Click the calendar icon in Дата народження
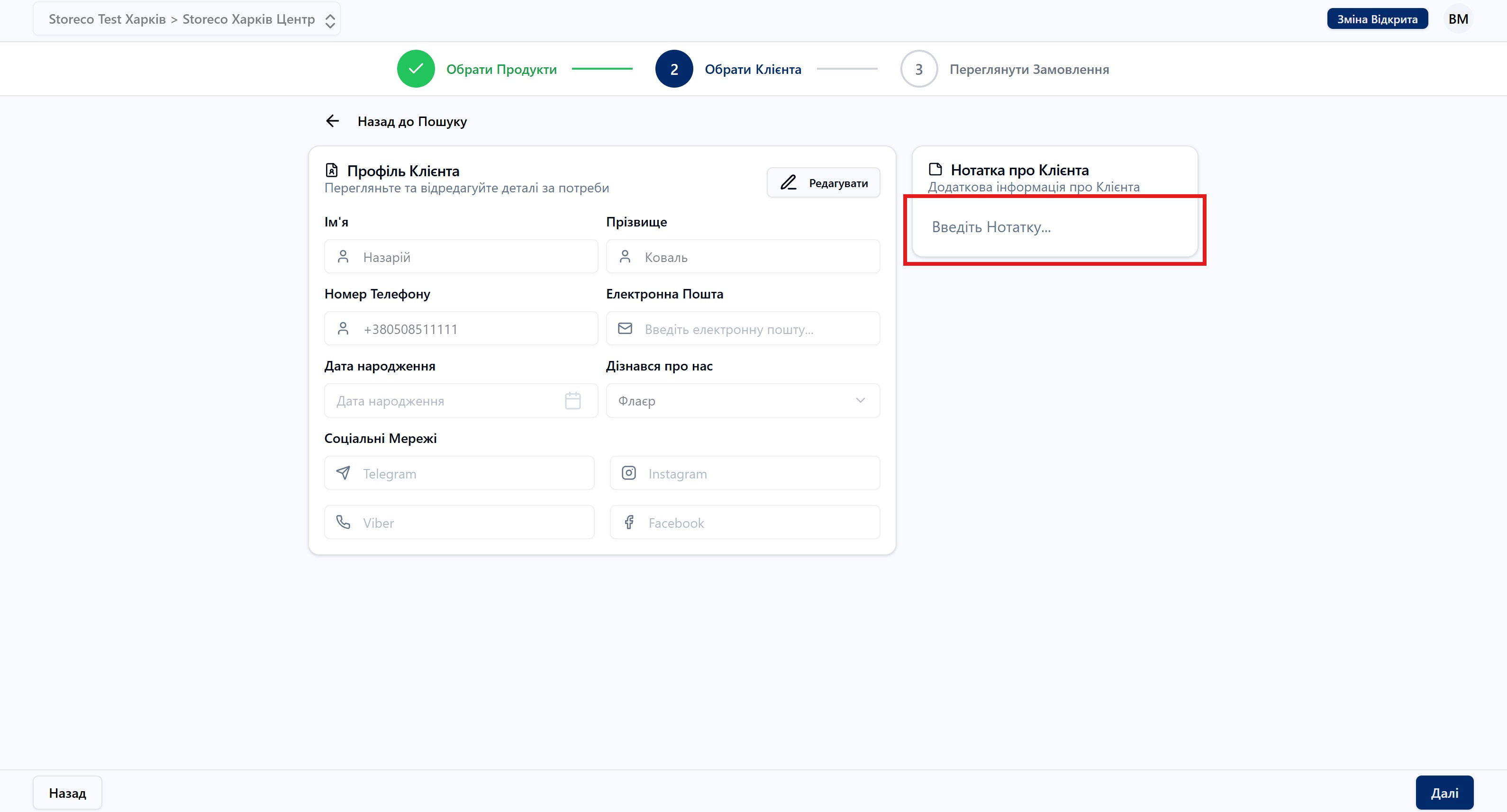 tap(572, 401)
